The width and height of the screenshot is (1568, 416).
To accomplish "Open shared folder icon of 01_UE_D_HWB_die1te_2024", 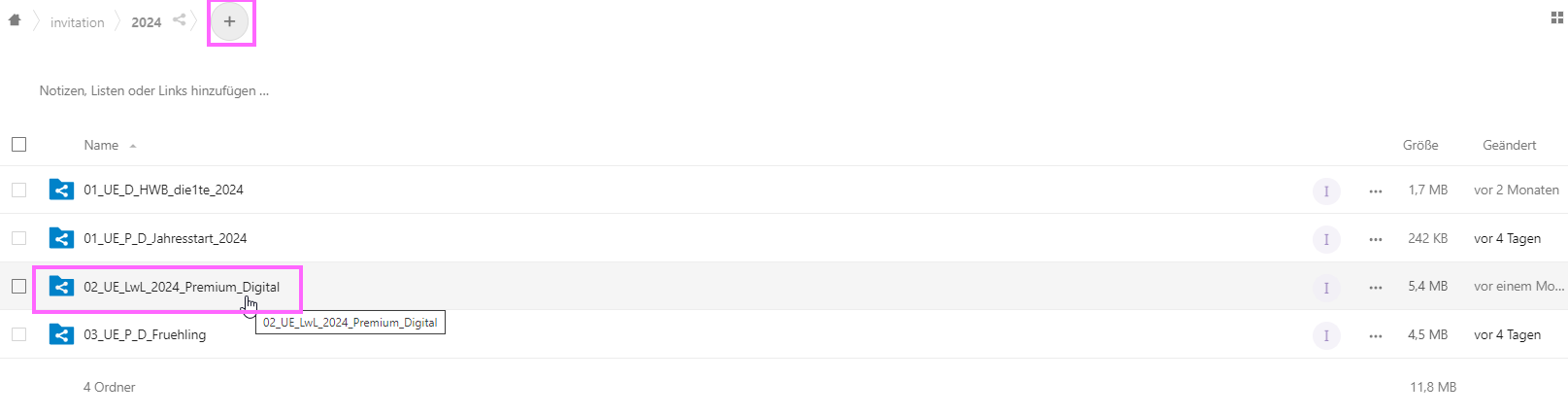I will pos(61,190).
